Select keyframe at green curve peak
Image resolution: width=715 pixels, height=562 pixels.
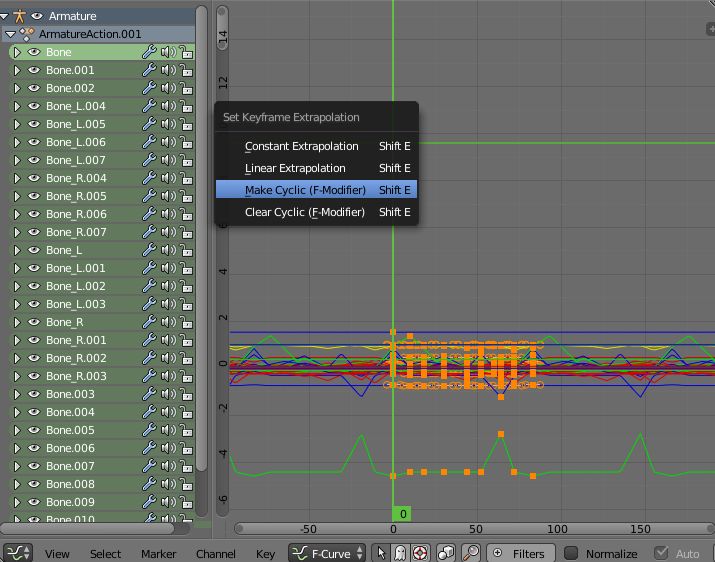(501, 434)
